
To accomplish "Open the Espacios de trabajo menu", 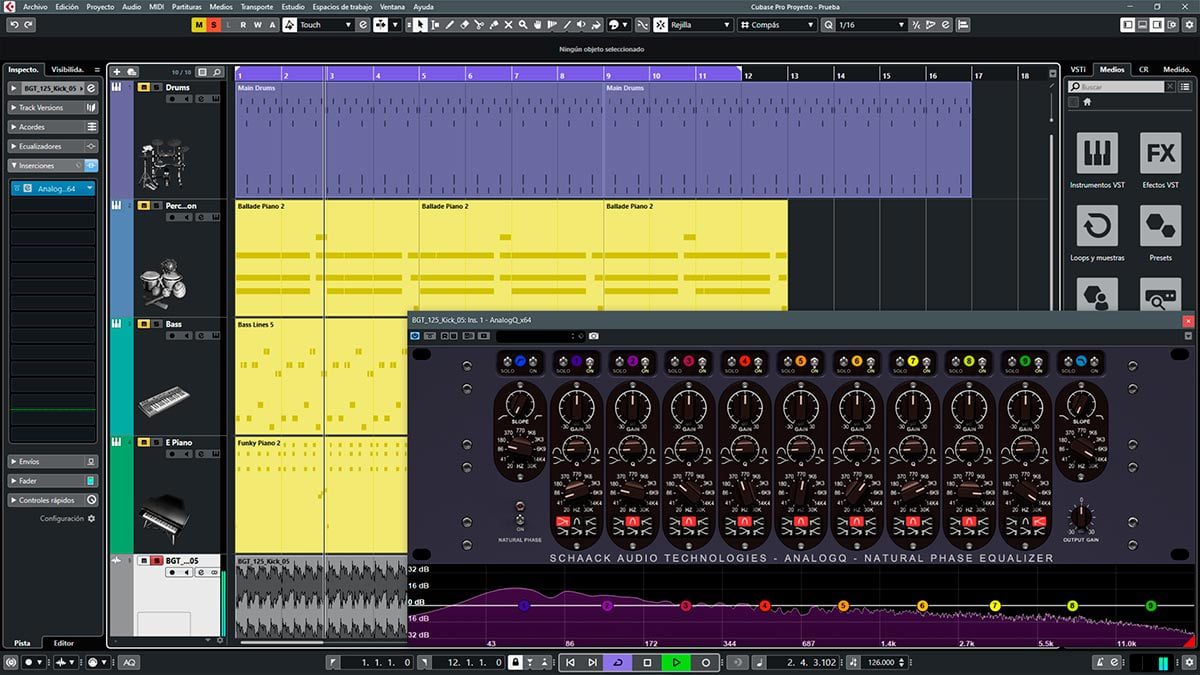I will (342, 6).
